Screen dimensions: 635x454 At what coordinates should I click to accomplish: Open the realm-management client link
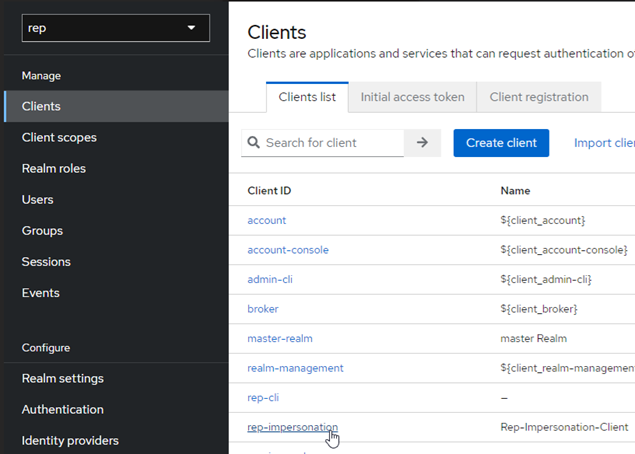click(295, 368)
